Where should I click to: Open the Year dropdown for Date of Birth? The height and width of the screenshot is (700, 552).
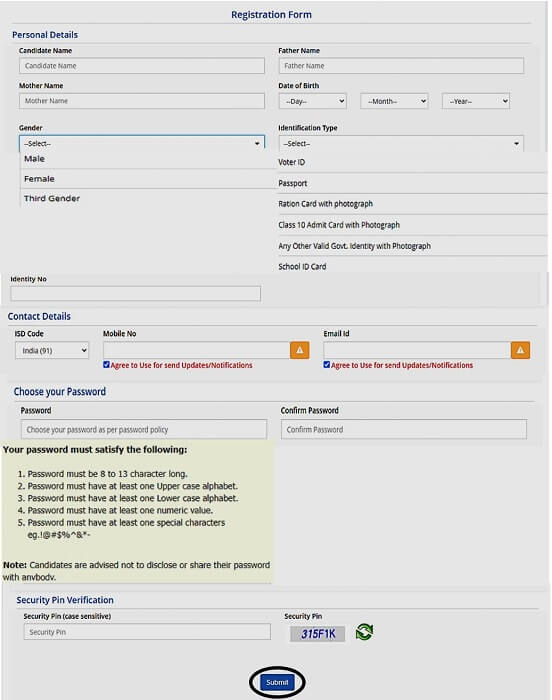[x=476, y=101]
